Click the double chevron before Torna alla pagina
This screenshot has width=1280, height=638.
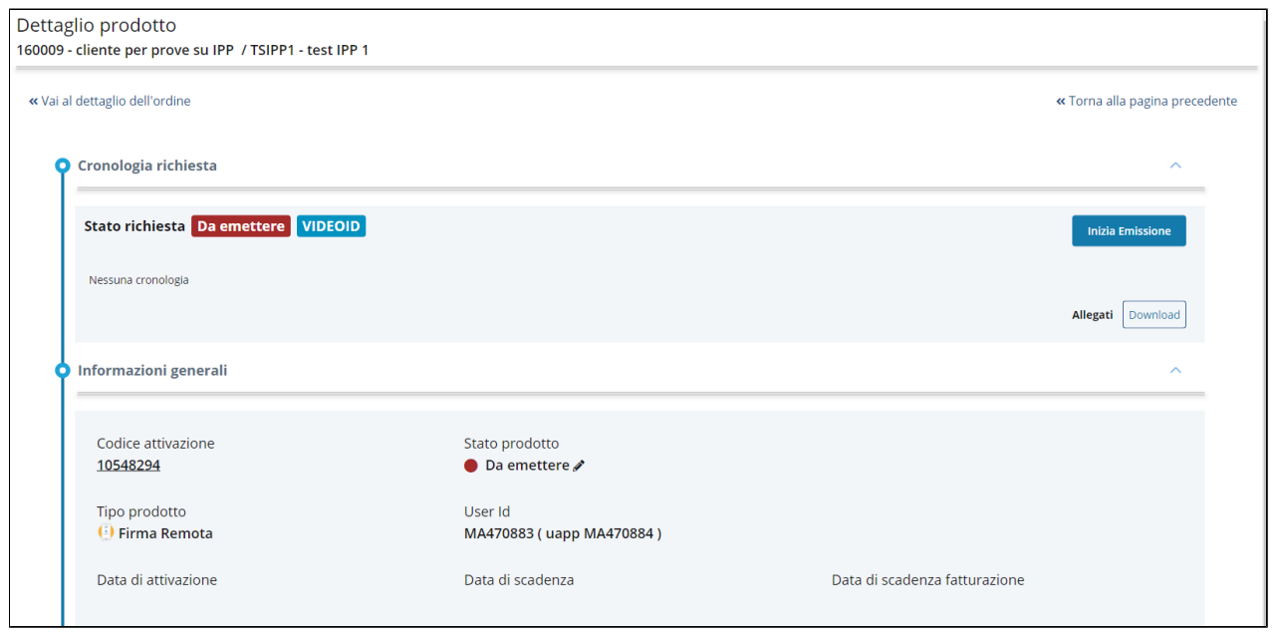pyautogui.click(x=1061, y=101)
